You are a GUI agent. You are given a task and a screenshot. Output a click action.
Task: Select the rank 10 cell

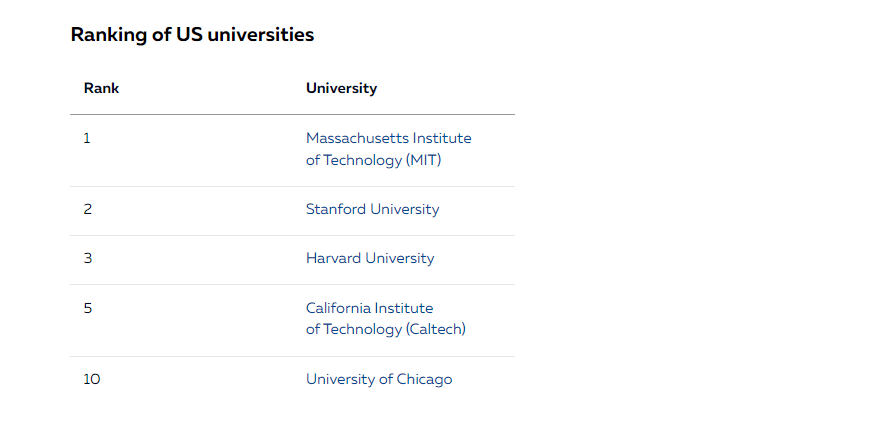92,379
